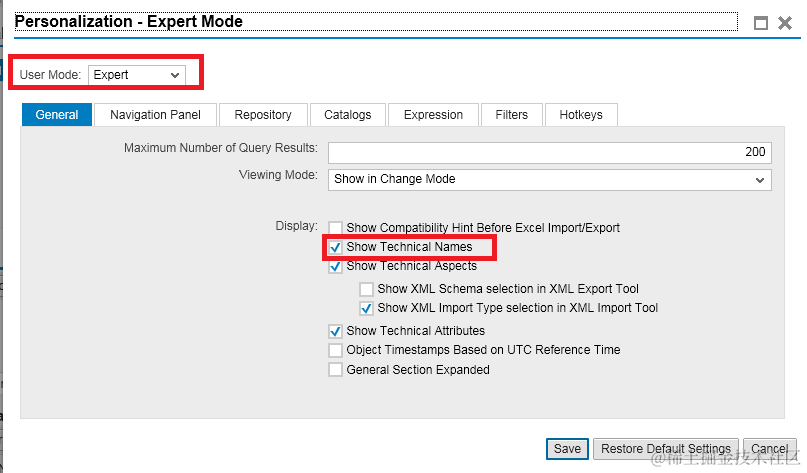
Task: Toggle Show Technical Names checkbox
Action: coord(336,248)
